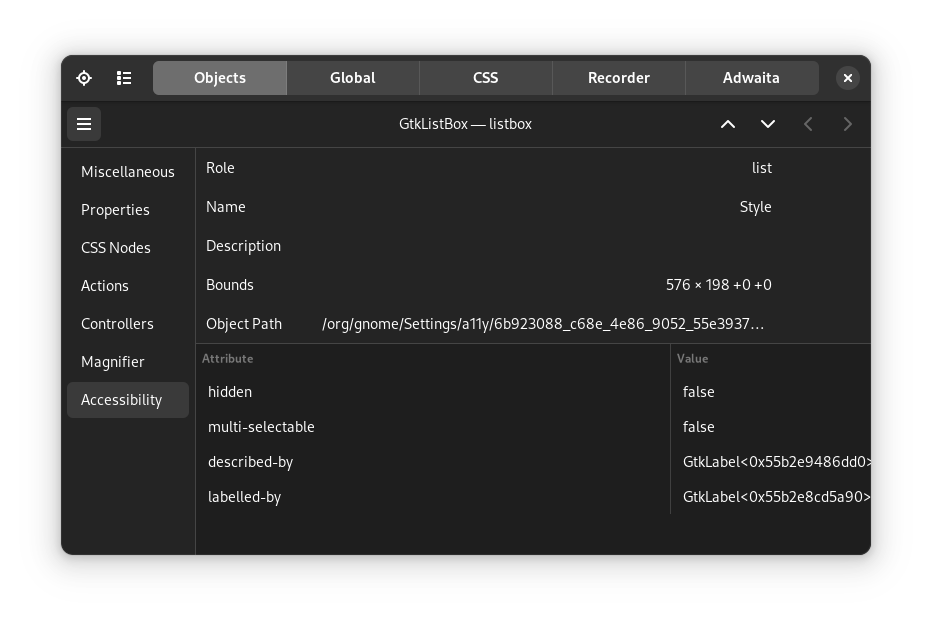932x622 pixels.
Task: Toggle the object list view icon
Action: 124,77
